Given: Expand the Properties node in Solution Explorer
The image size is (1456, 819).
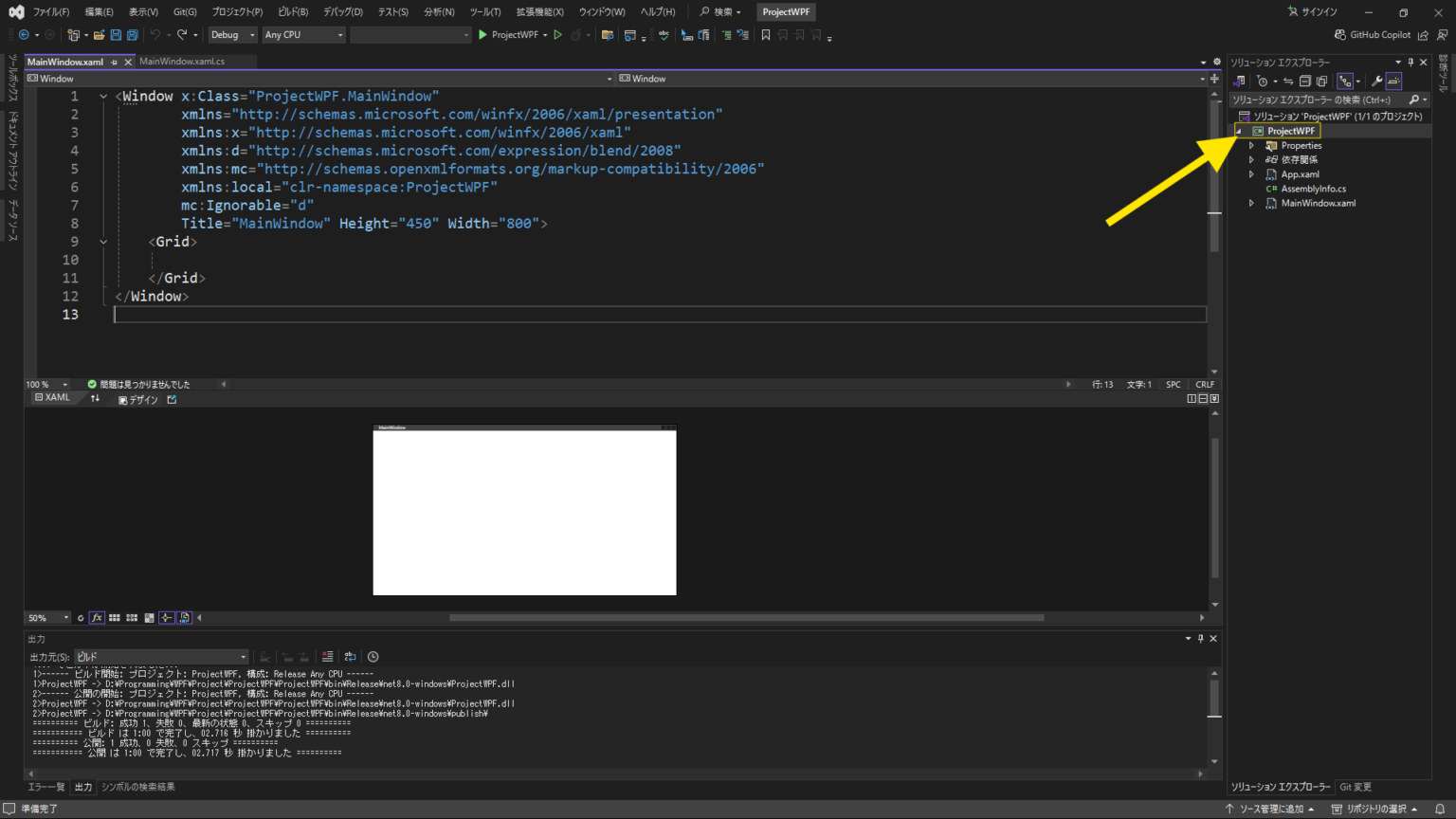Looking at the screenshot, I should [1251, 145].
